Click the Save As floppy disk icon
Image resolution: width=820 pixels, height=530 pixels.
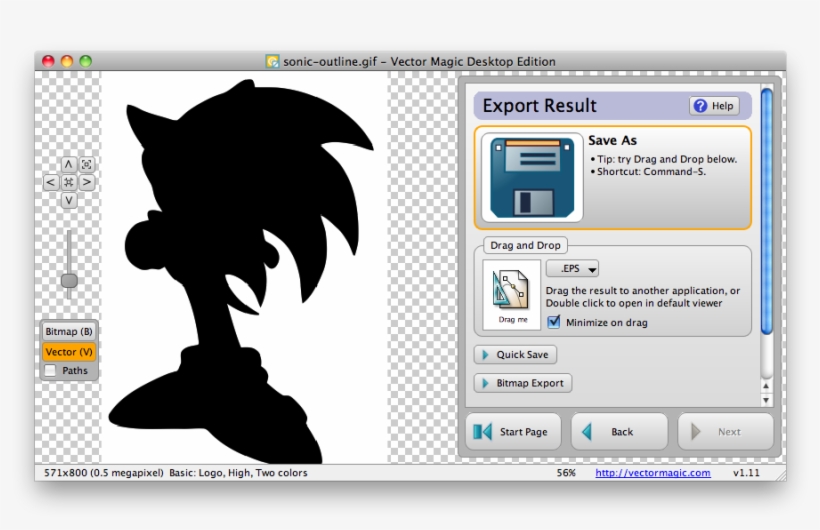[532, 177]
